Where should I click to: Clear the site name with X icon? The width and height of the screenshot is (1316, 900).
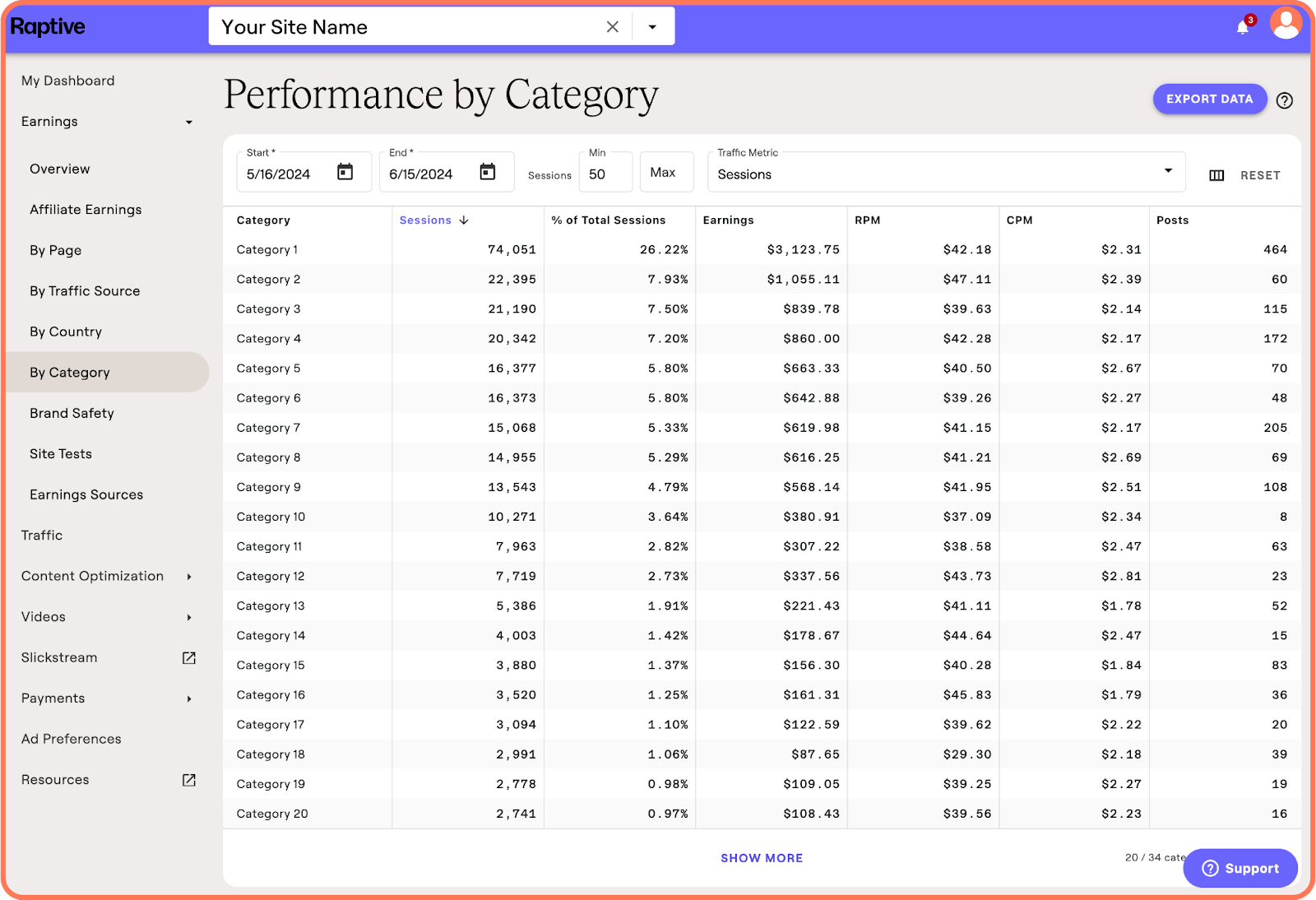coord(612,27)
